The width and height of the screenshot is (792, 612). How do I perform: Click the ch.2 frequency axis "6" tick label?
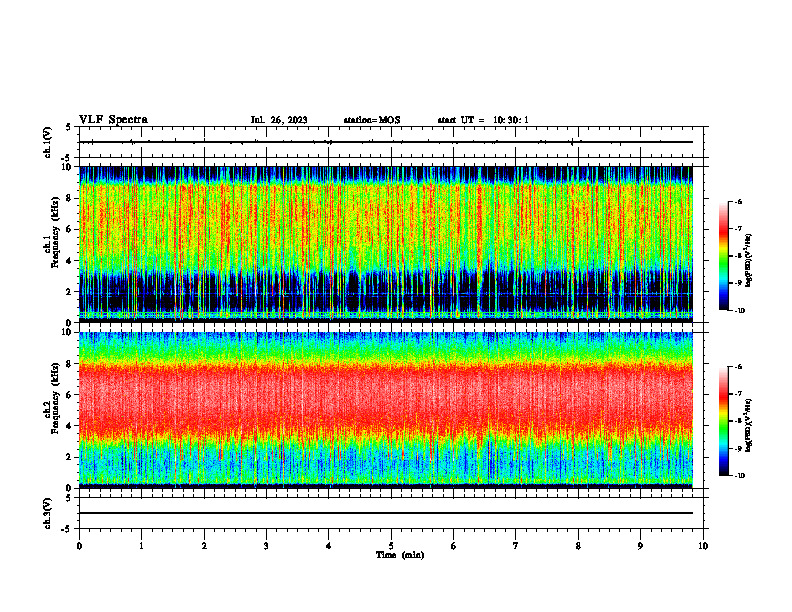pyautogui.click(x=70, y=395)
